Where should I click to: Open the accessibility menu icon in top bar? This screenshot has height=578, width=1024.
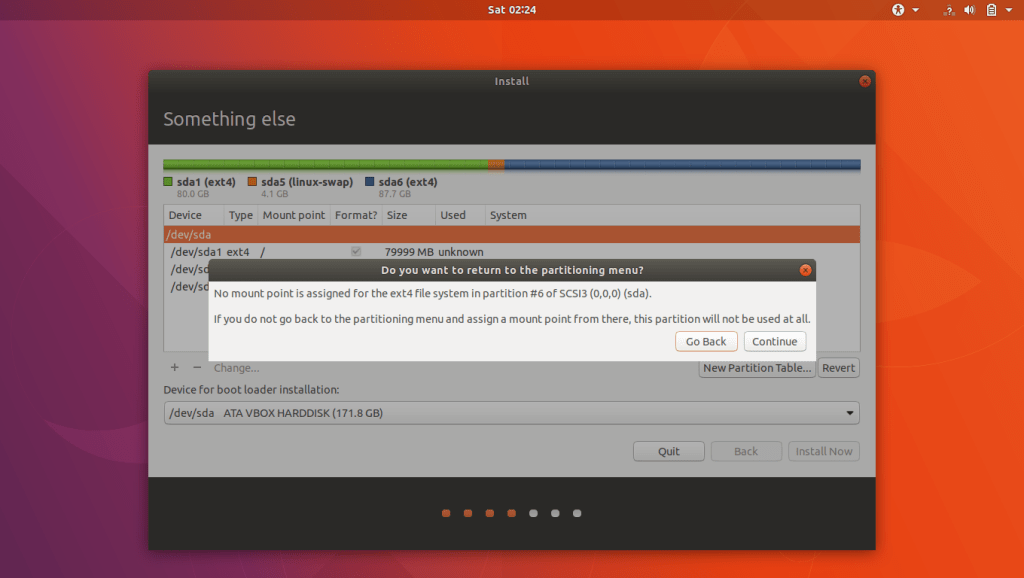click(x=898, y=10)
